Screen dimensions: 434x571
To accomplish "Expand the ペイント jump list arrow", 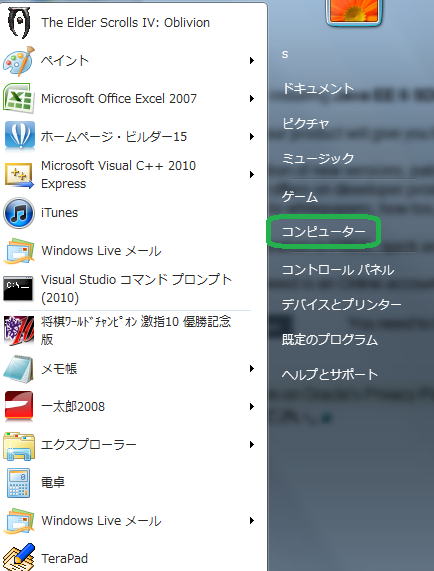I will (x=252, y=60).
